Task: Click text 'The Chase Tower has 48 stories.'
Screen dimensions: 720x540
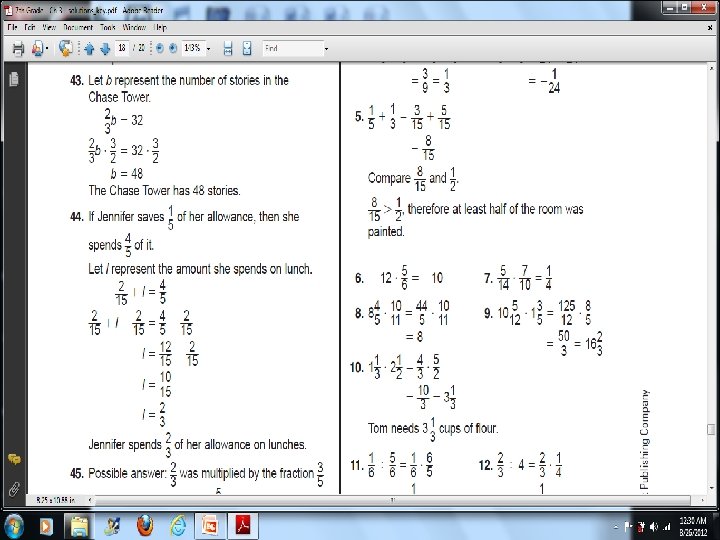Action: coord(164,191)
